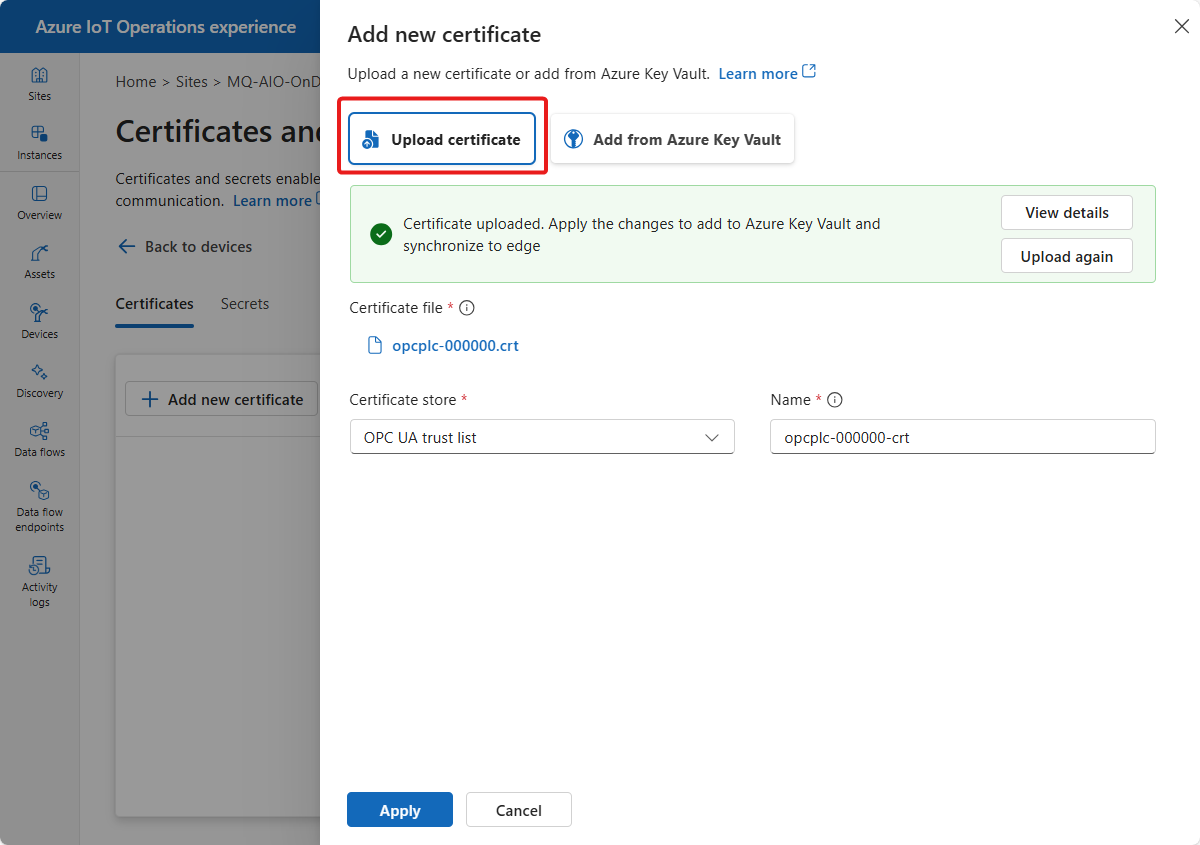Open Discovery in the sidebar

(x=39, y=380)
